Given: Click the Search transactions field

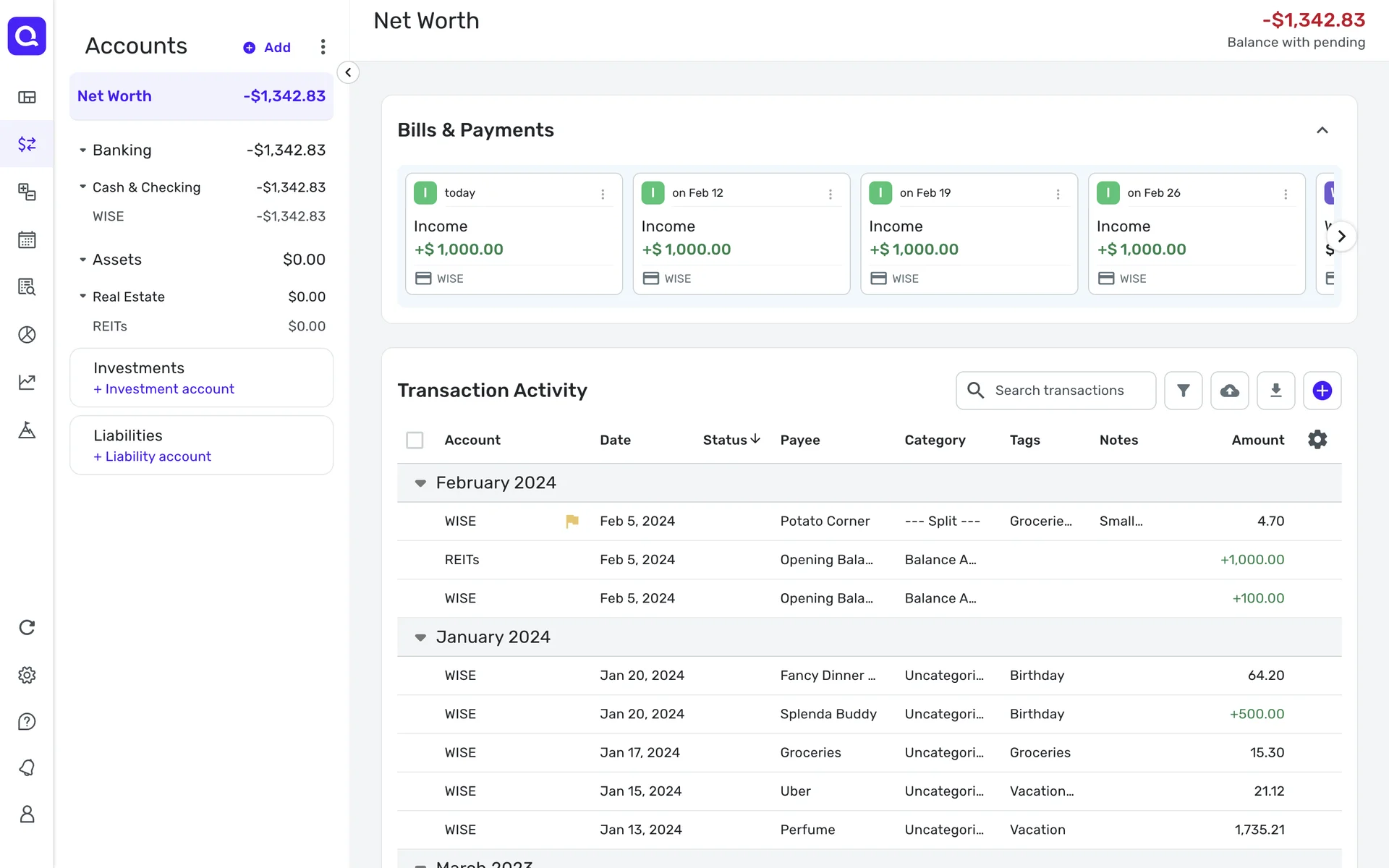Looking at the screenshot, I should pos(1060,391).
